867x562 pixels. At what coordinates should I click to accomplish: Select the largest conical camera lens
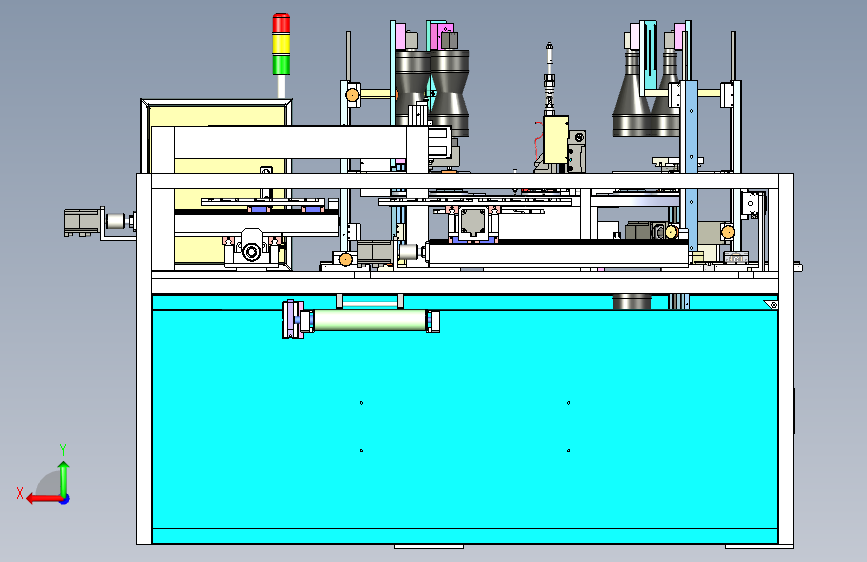click(x=631, y=94)
